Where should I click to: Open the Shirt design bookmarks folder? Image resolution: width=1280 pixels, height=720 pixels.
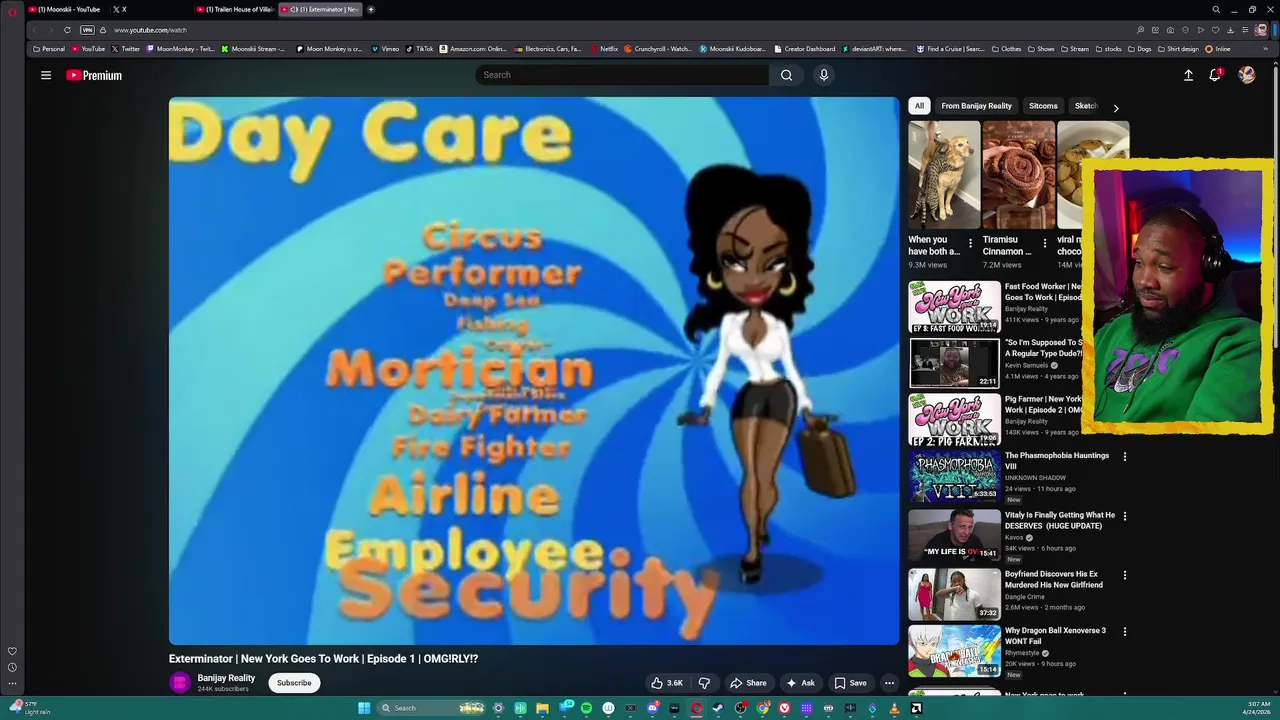[x=1177, y=49]
